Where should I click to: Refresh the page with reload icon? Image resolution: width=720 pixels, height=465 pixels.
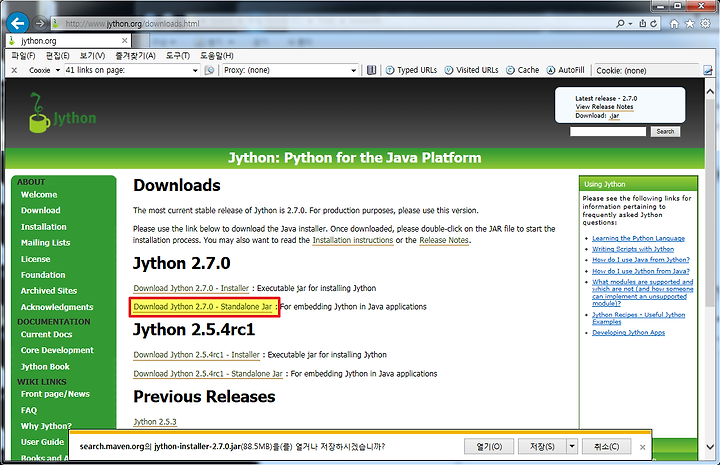pyautogui.click(x=653, y=23)
